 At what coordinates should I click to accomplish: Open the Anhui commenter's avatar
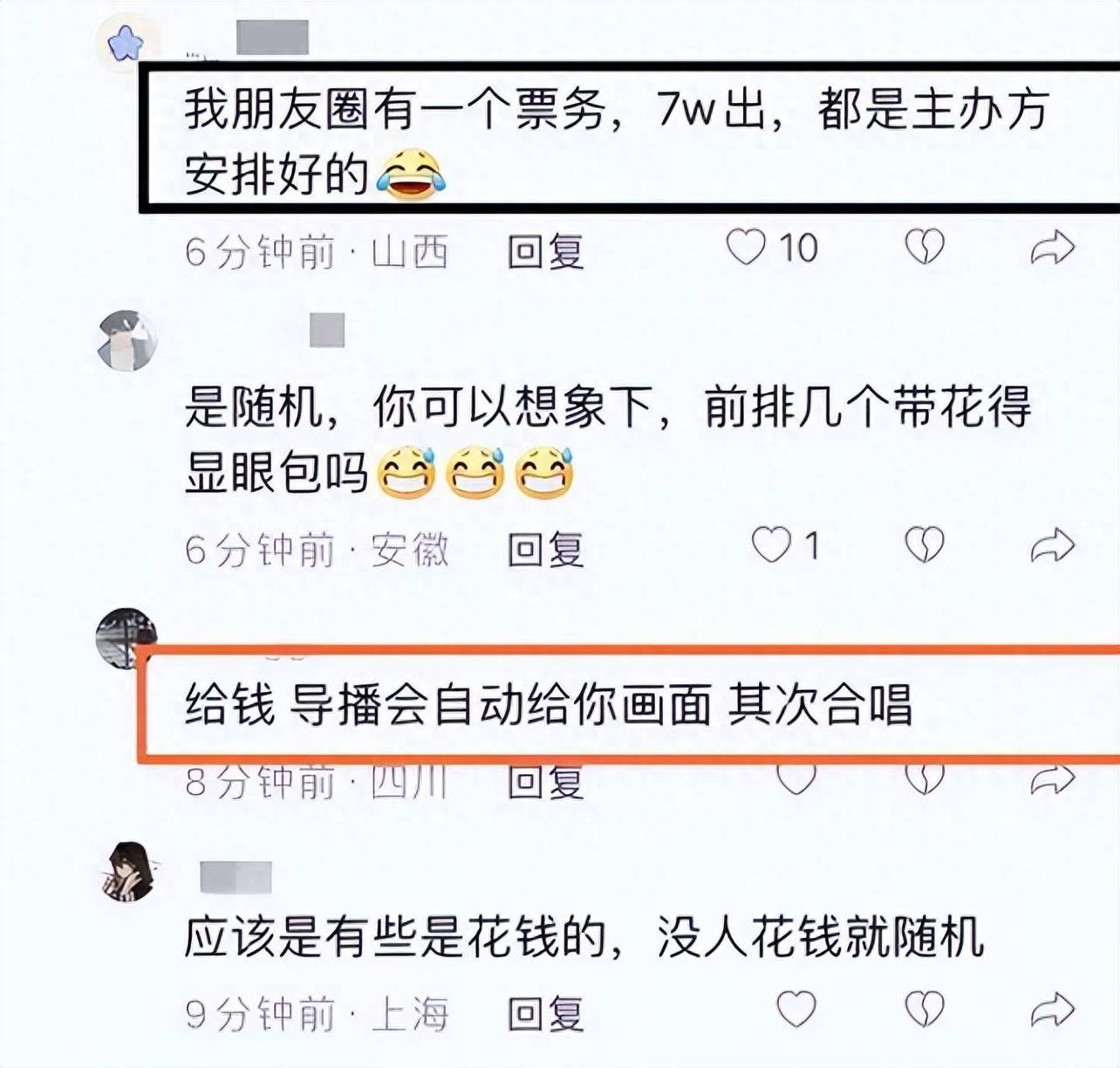[127, 340]
